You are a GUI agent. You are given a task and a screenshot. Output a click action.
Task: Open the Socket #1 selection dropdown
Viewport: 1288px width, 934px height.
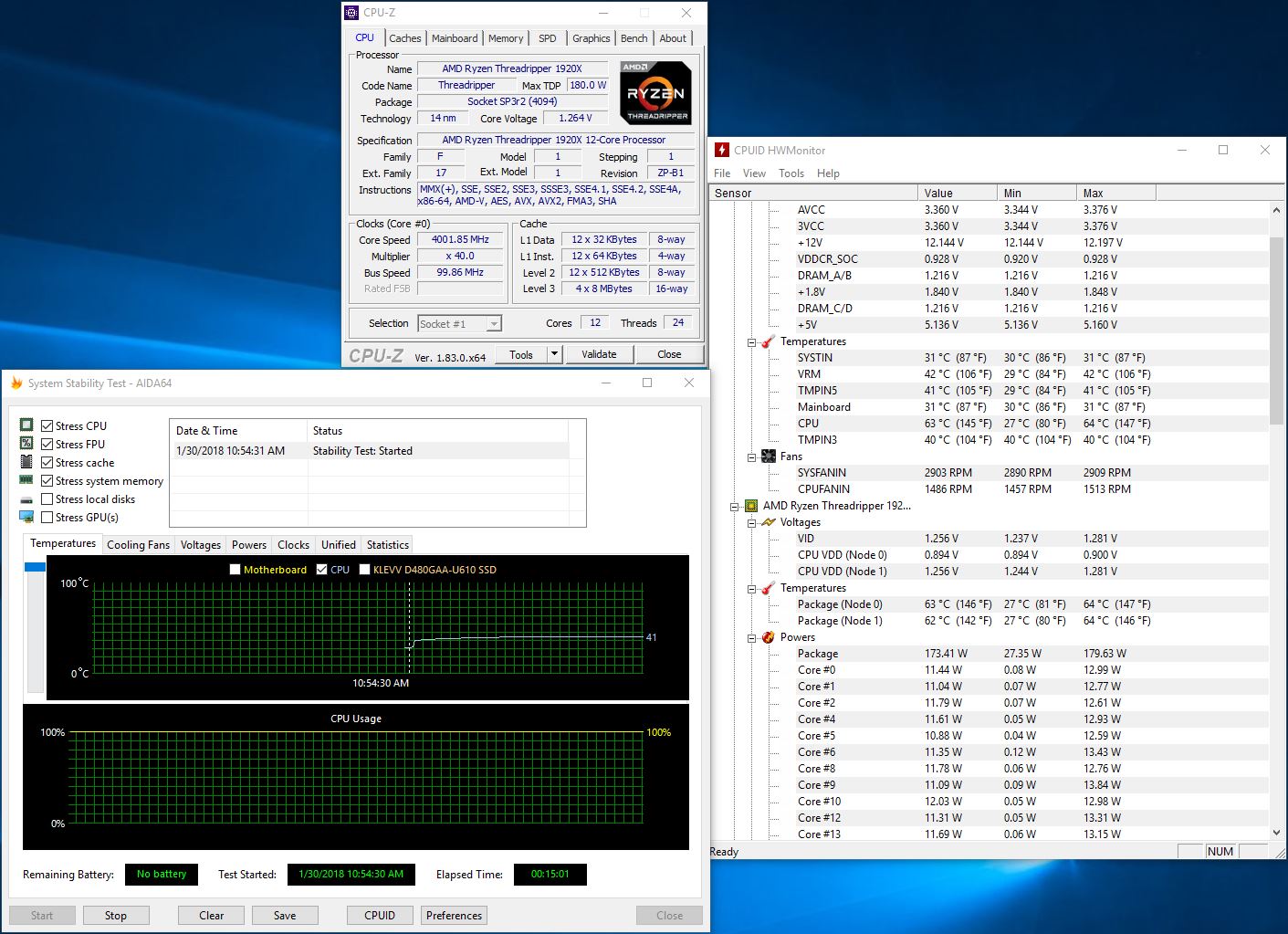(x=493, y=324)
